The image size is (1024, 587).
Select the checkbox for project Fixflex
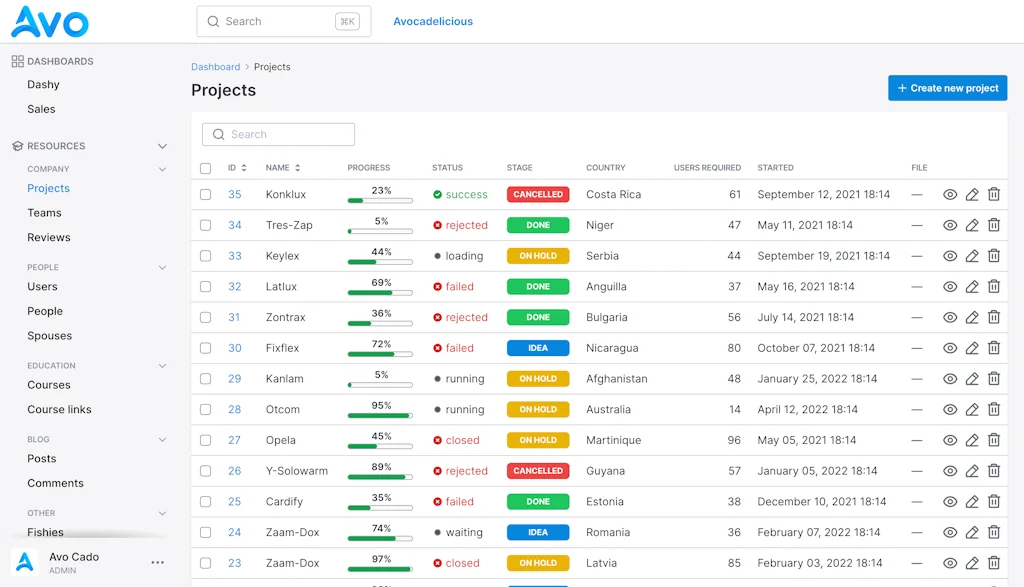pyautogui.click(x=206, y=347)
